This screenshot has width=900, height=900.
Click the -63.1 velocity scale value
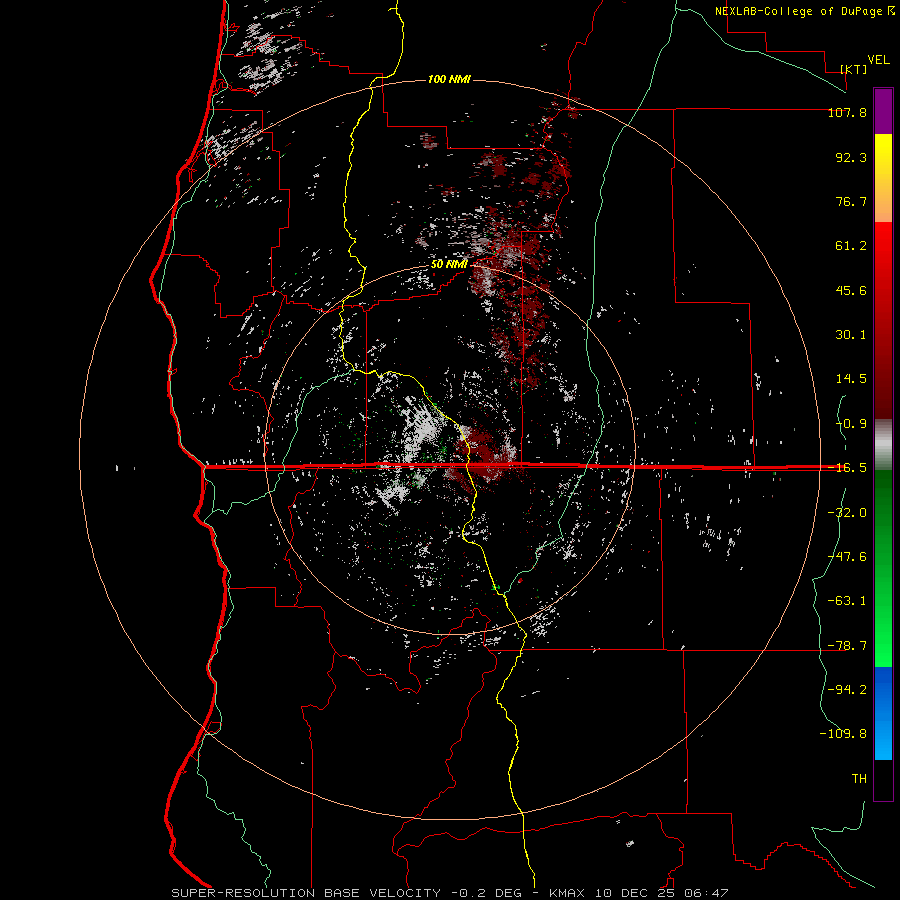847,601
